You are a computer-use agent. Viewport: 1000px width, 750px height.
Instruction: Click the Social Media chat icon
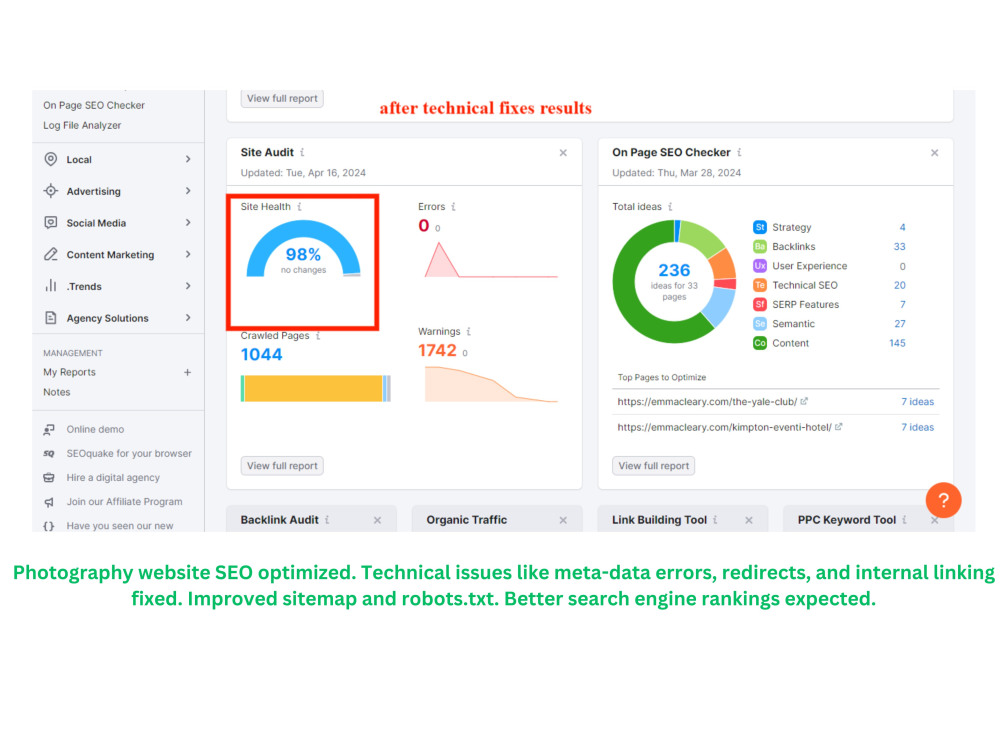tap(50, 223)
